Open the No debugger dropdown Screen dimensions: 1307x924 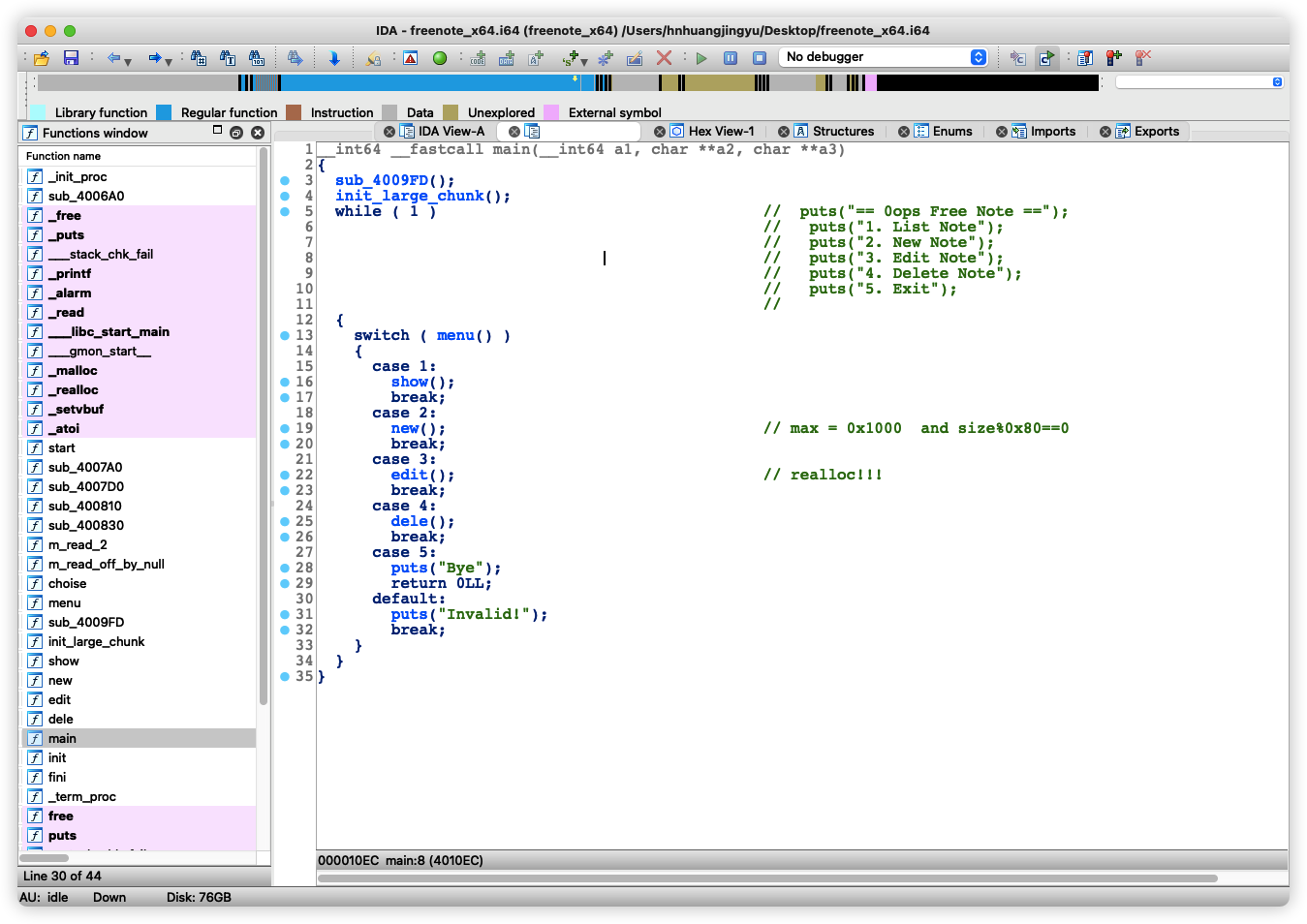click(883, 57)
